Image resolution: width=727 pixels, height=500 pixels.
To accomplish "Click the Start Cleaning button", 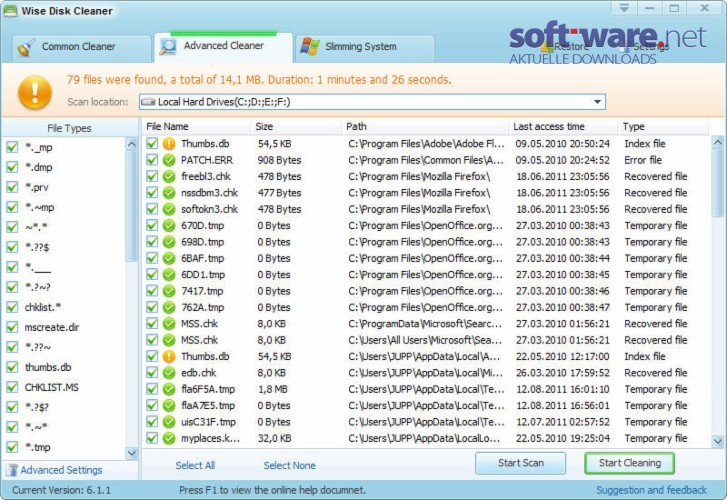I will click(630, 463).
